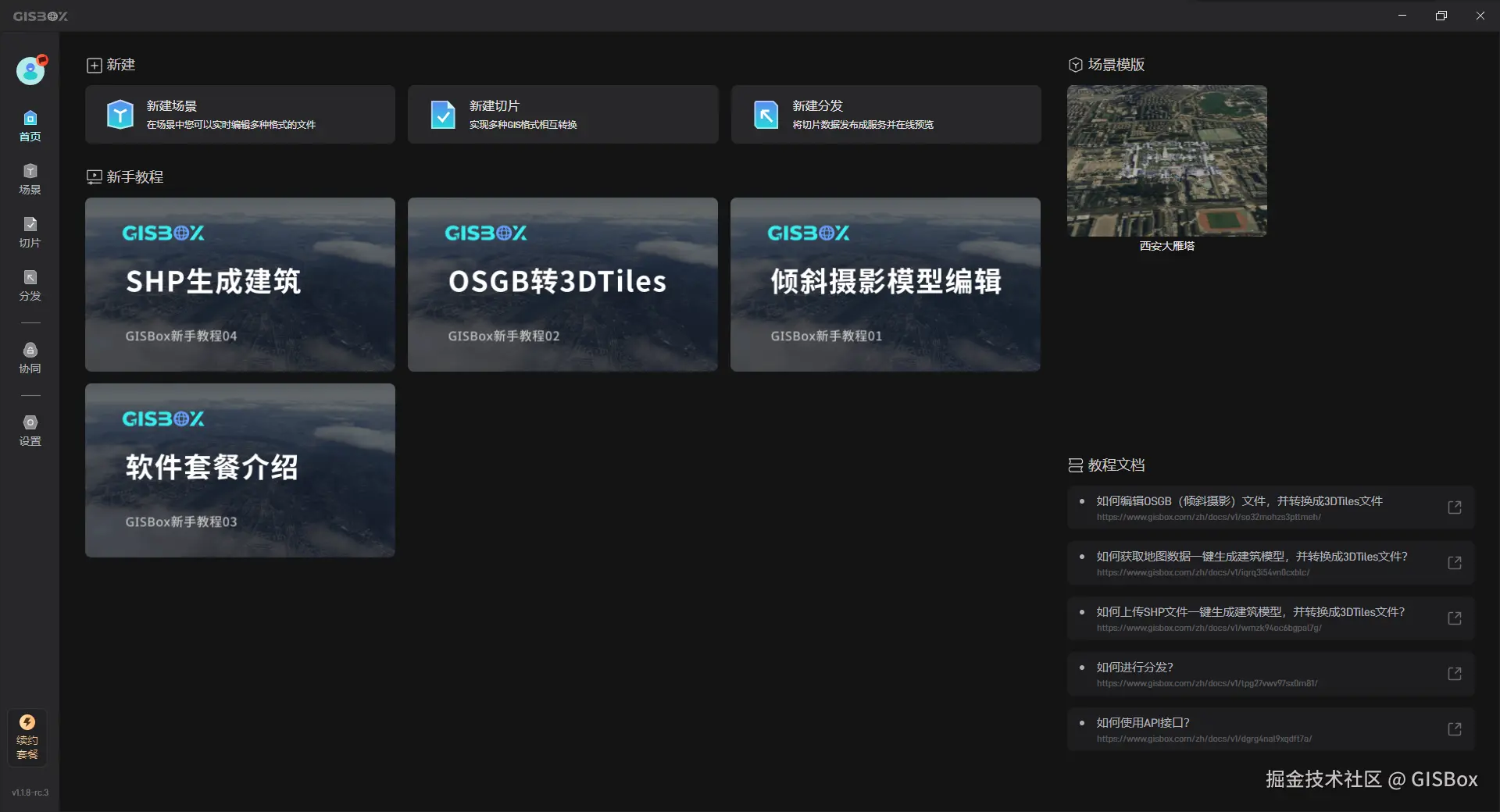Create a new scene via 新建场景 title
Viewport: 1500px width, 812px height.
pos(171,105)
